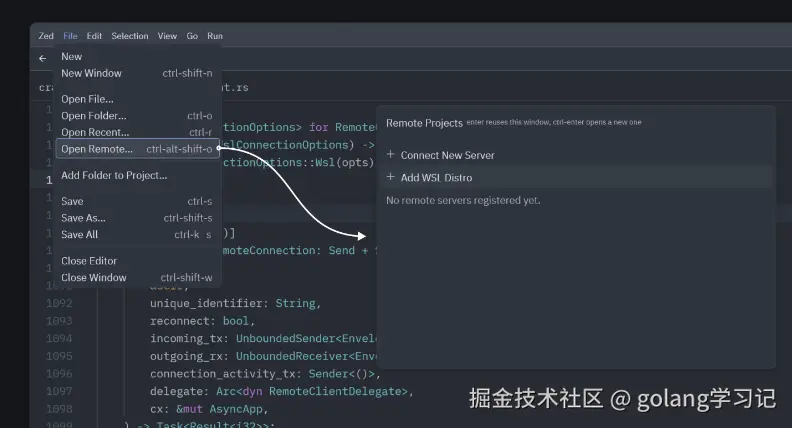Click plus icon beside Add WSL Distro
This screenshot has height=428, width=792.
click(x=390, y=177)
